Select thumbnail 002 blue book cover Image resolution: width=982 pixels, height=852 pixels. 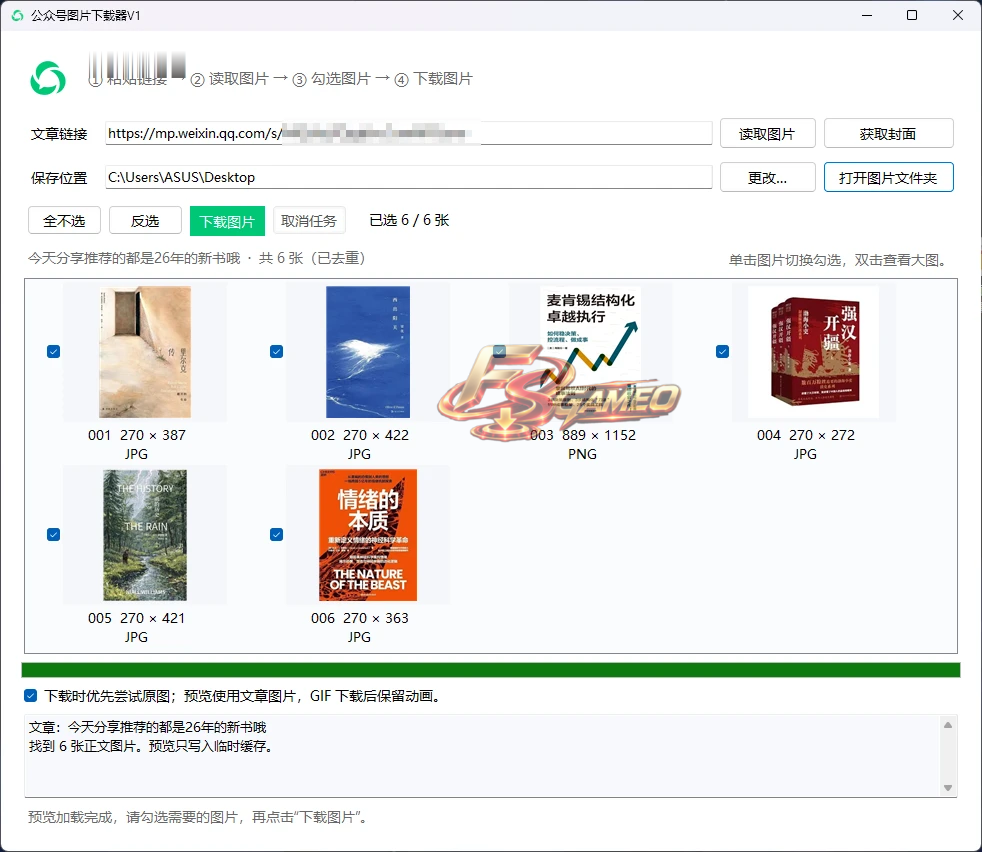368,351
